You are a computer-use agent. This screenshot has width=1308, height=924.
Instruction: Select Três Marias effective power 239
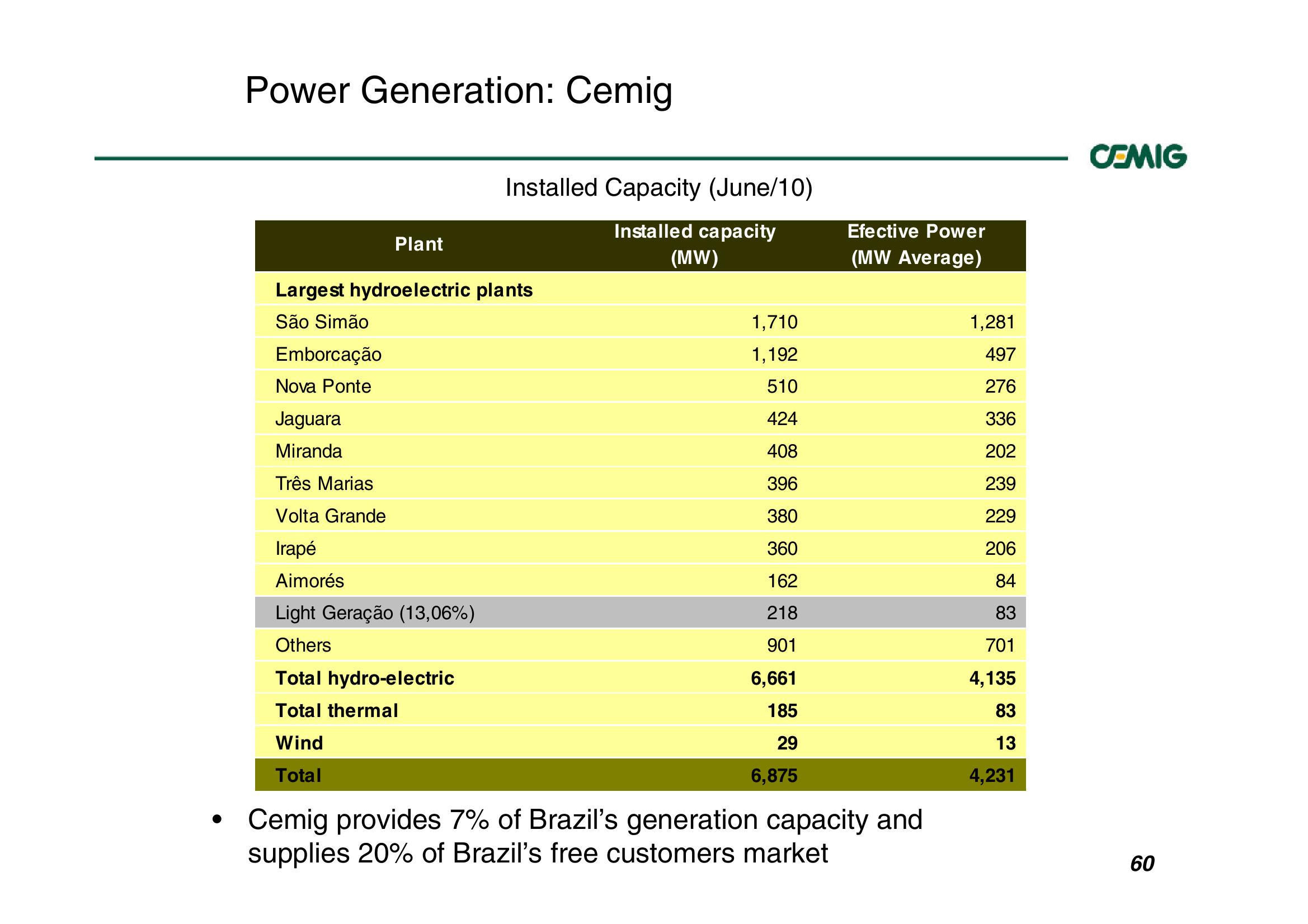coord(1000,484)
